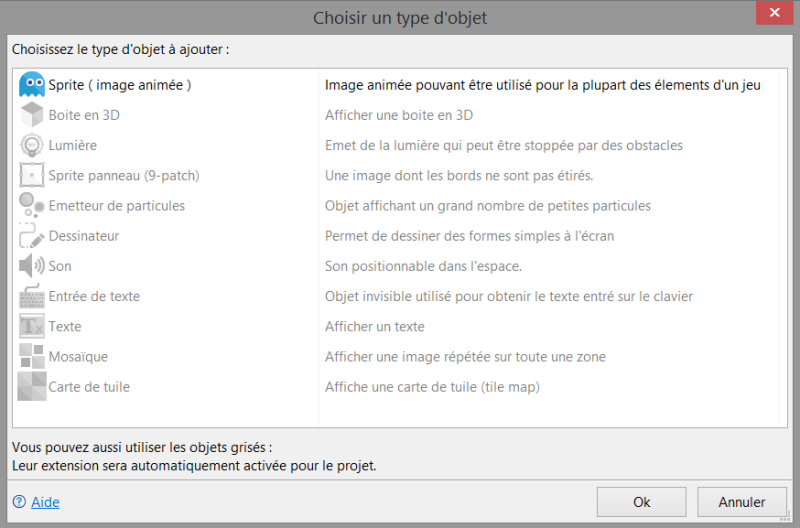Click the Sprite ghost icon
Screen dimensions: 800x528
pos(32,85)
